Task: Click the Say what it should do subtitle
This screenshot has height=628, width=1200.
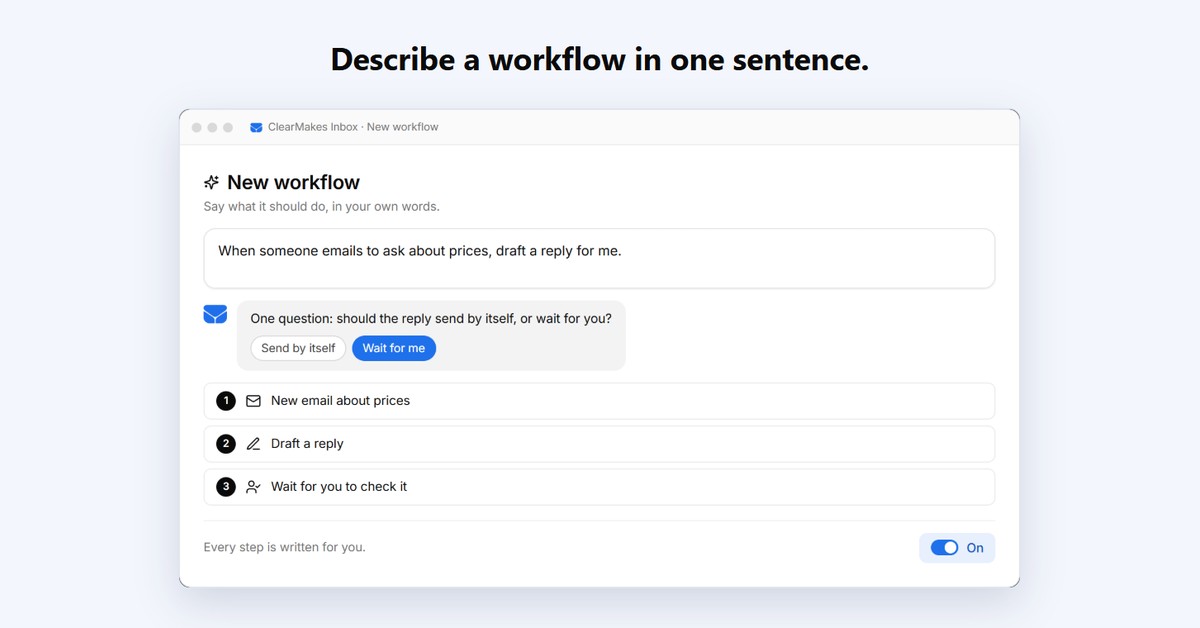Action: 321,207
